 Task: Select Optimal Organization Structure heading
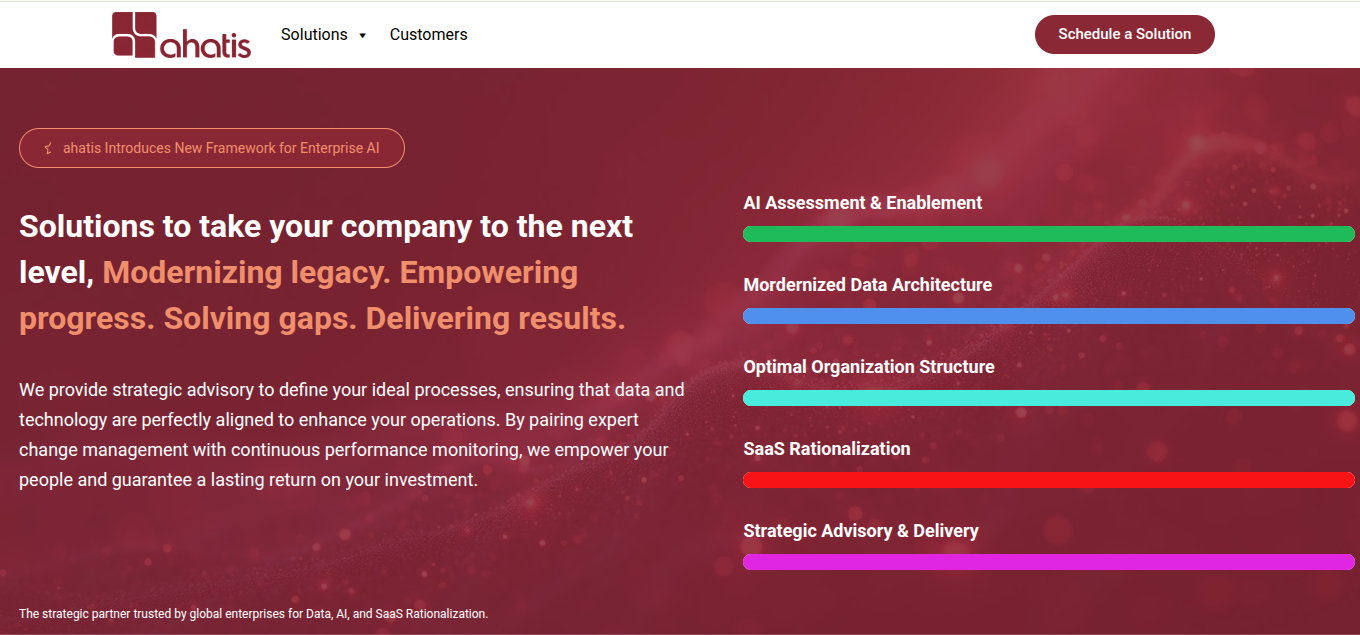pos(868,367)
